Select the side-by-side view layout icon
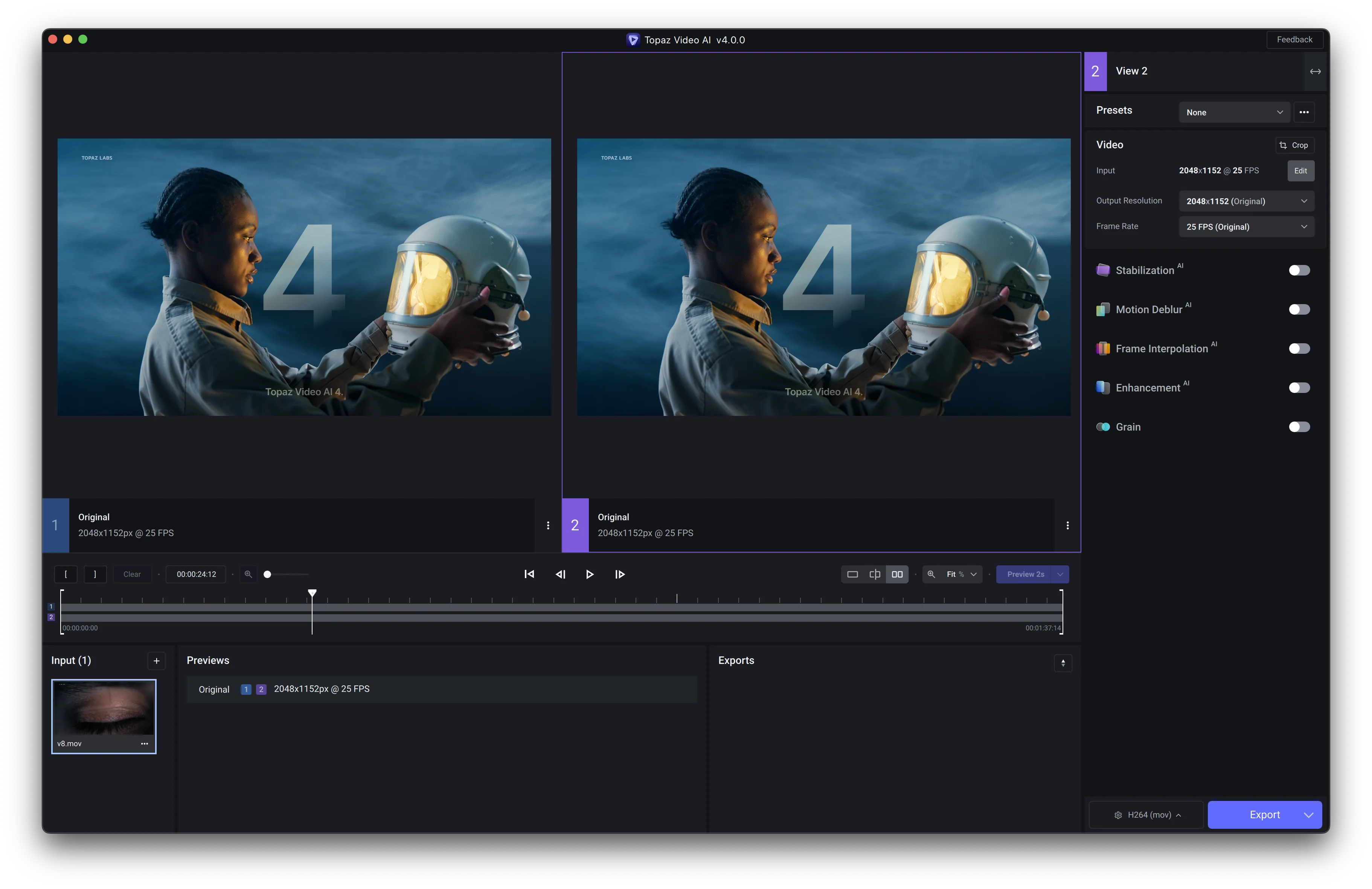The width and height of the screenshot is (1372, 889). [x=897, y=574]
